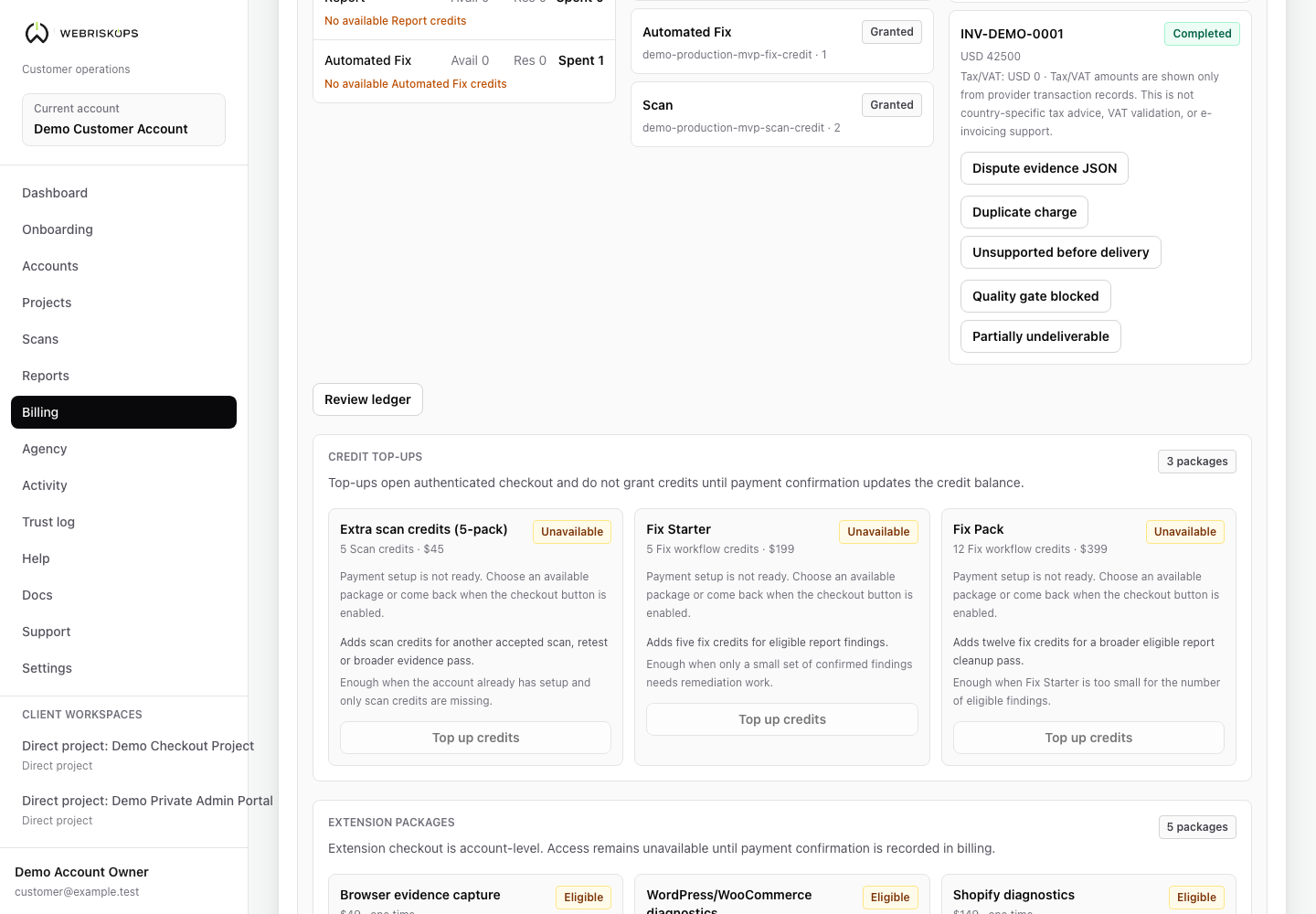Image resolution: width=1316 pixels, height=914 pixels.
Task: Go to Activity in sidebar
Action: click(123, 485)
